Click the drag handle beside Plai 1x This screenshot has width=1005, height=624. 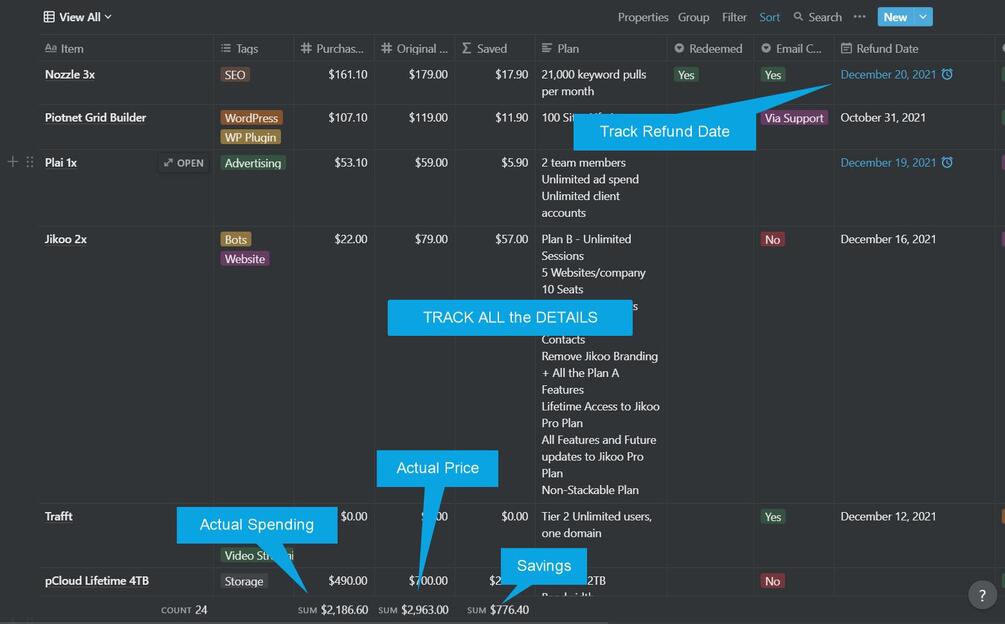tap(29, 162)
